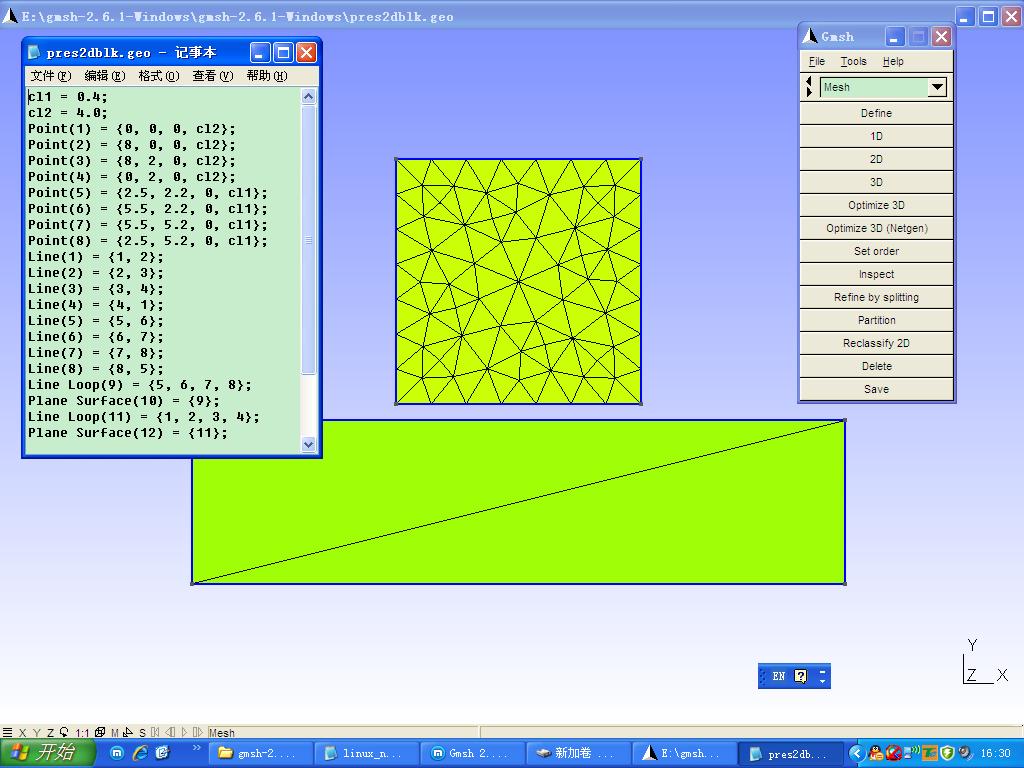Click the Reclassify 2D button

(x=876, y=343)
